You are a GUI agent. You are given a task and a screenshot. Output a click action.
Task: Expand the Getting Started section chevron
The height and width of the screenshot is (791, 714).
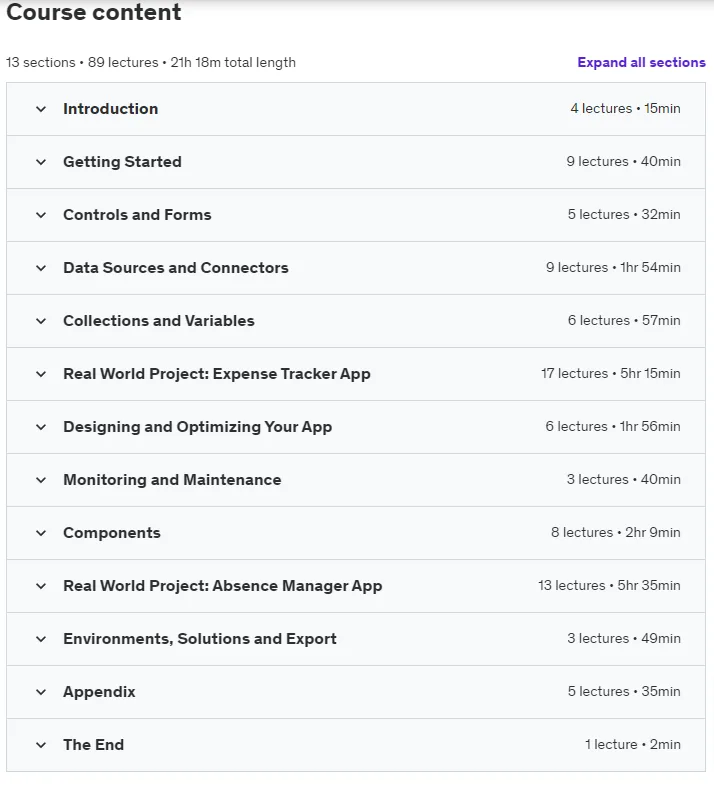click(x=41, y=162)
